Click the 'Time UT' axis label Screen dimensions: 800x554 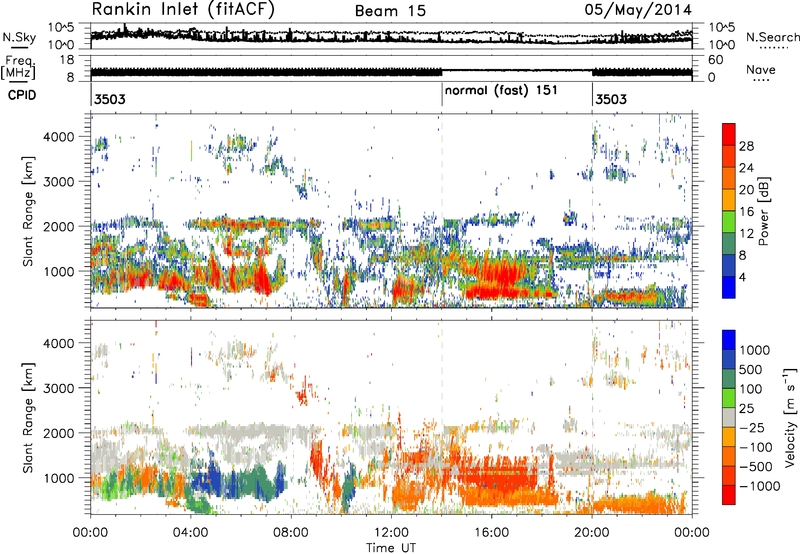(x=391, y=548)
